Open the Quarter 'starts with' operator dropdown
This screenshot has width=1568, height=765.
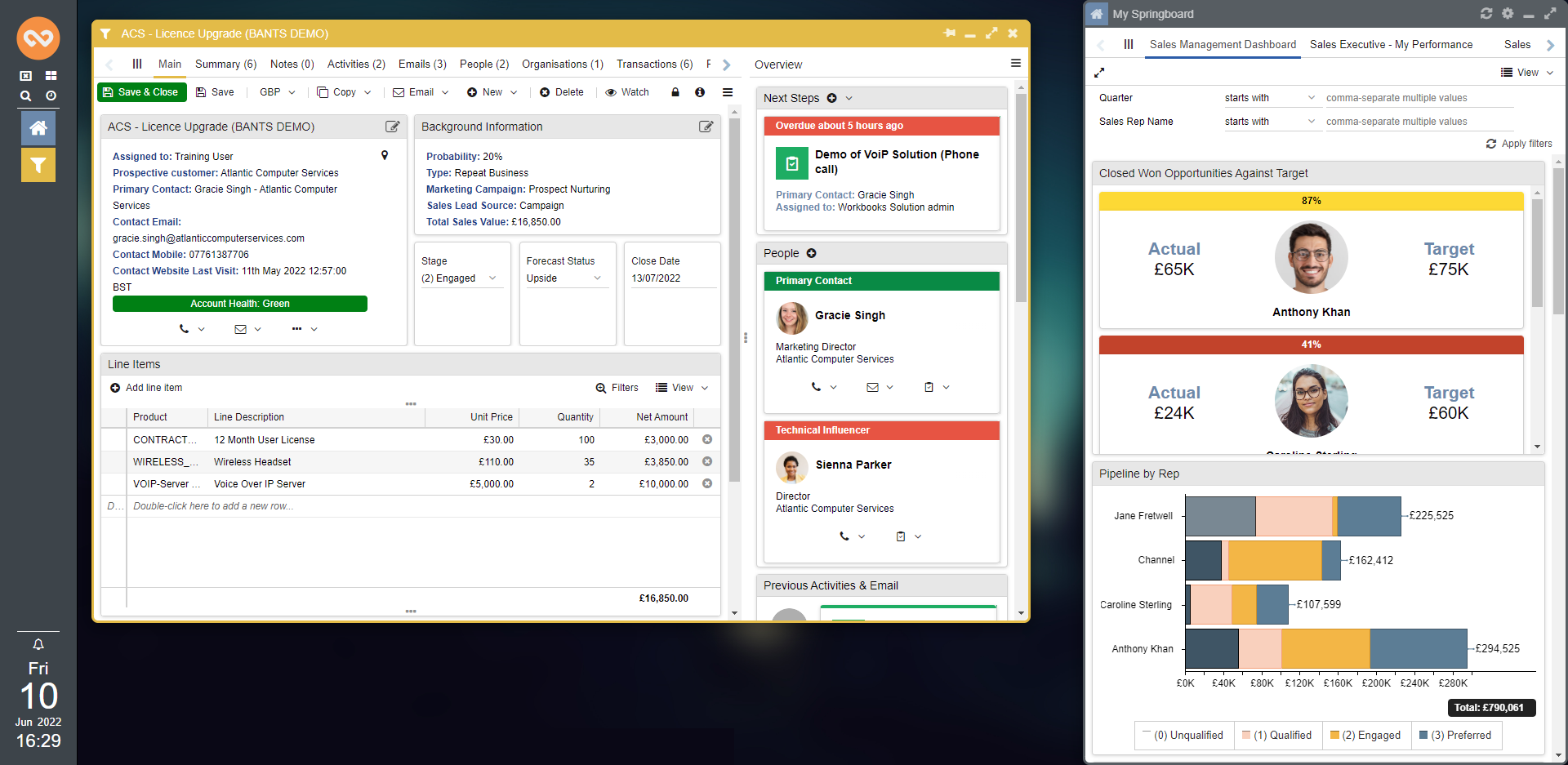[1269, 98]
